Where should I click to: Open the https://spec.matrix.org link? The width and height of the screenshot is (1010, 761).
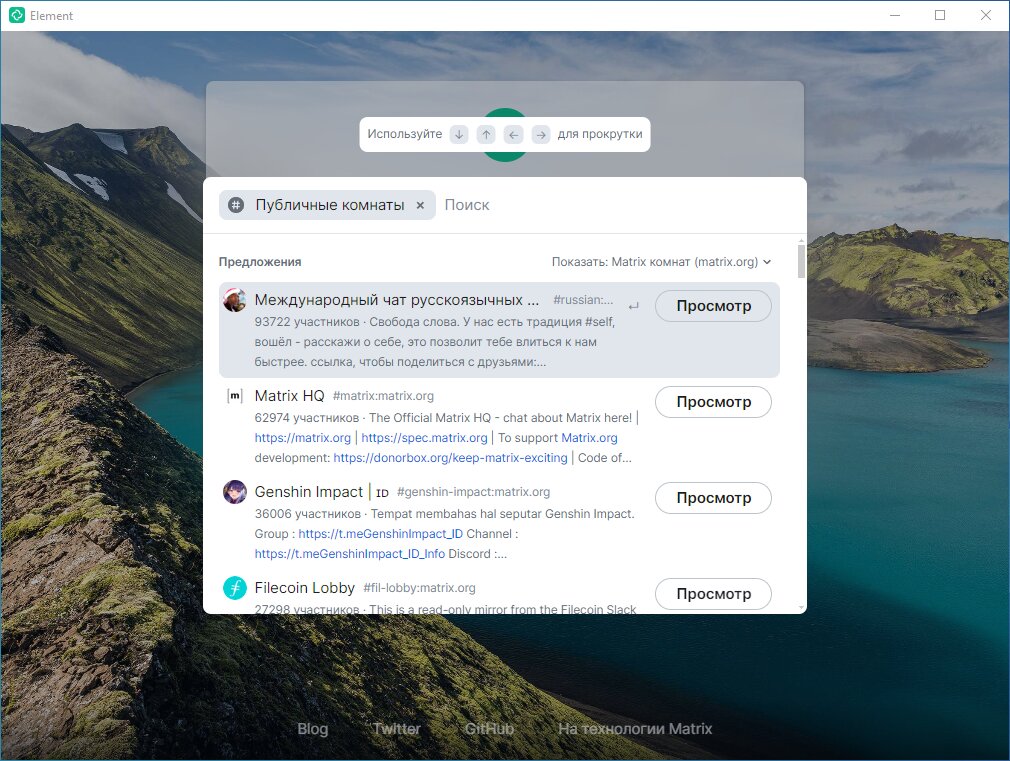pos(424,438)
